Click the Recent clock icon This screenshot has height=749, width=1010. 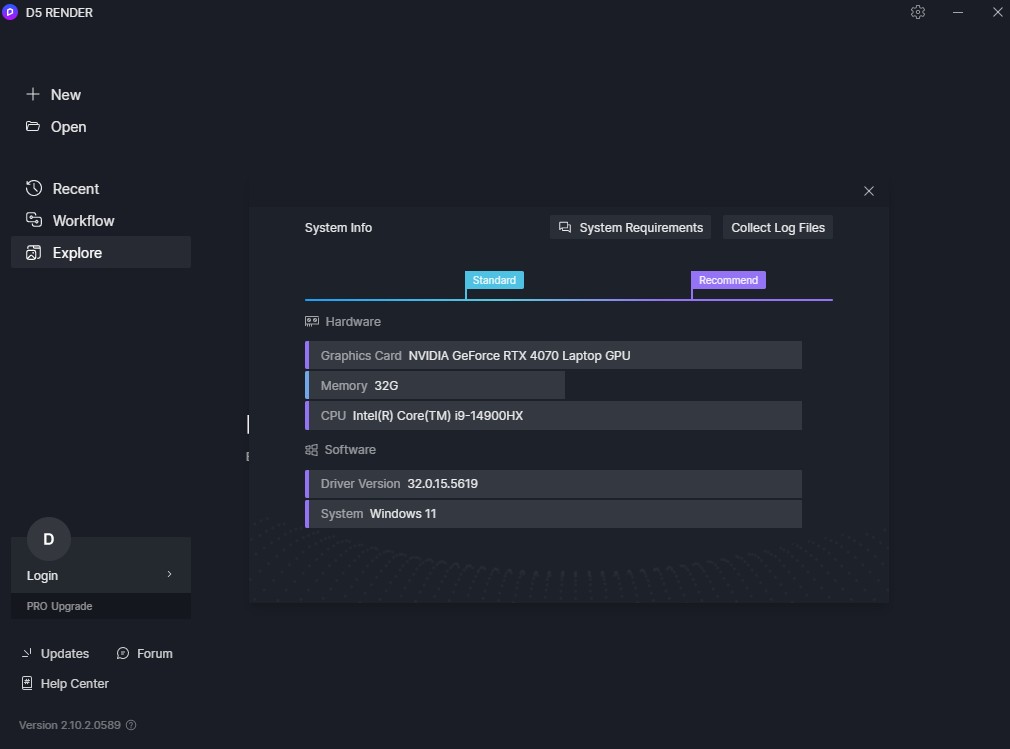click(33, 188)
